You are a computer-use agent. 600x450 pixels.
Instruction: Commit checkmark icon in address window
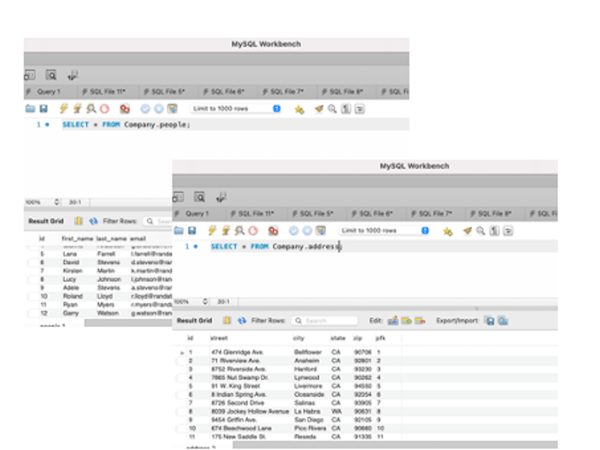pyautogui.click(x=293, y=231)
